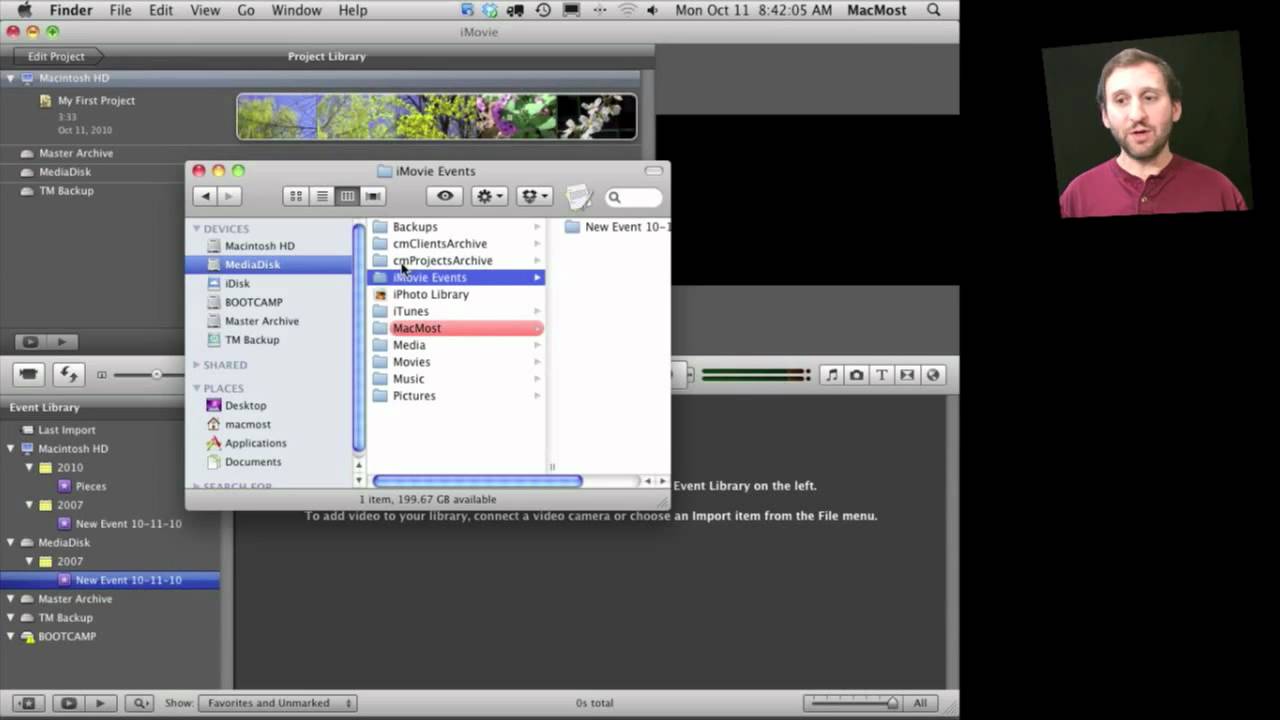
Task: Open the Time Machine menu bar icon
Action: (x=543, y=10)
